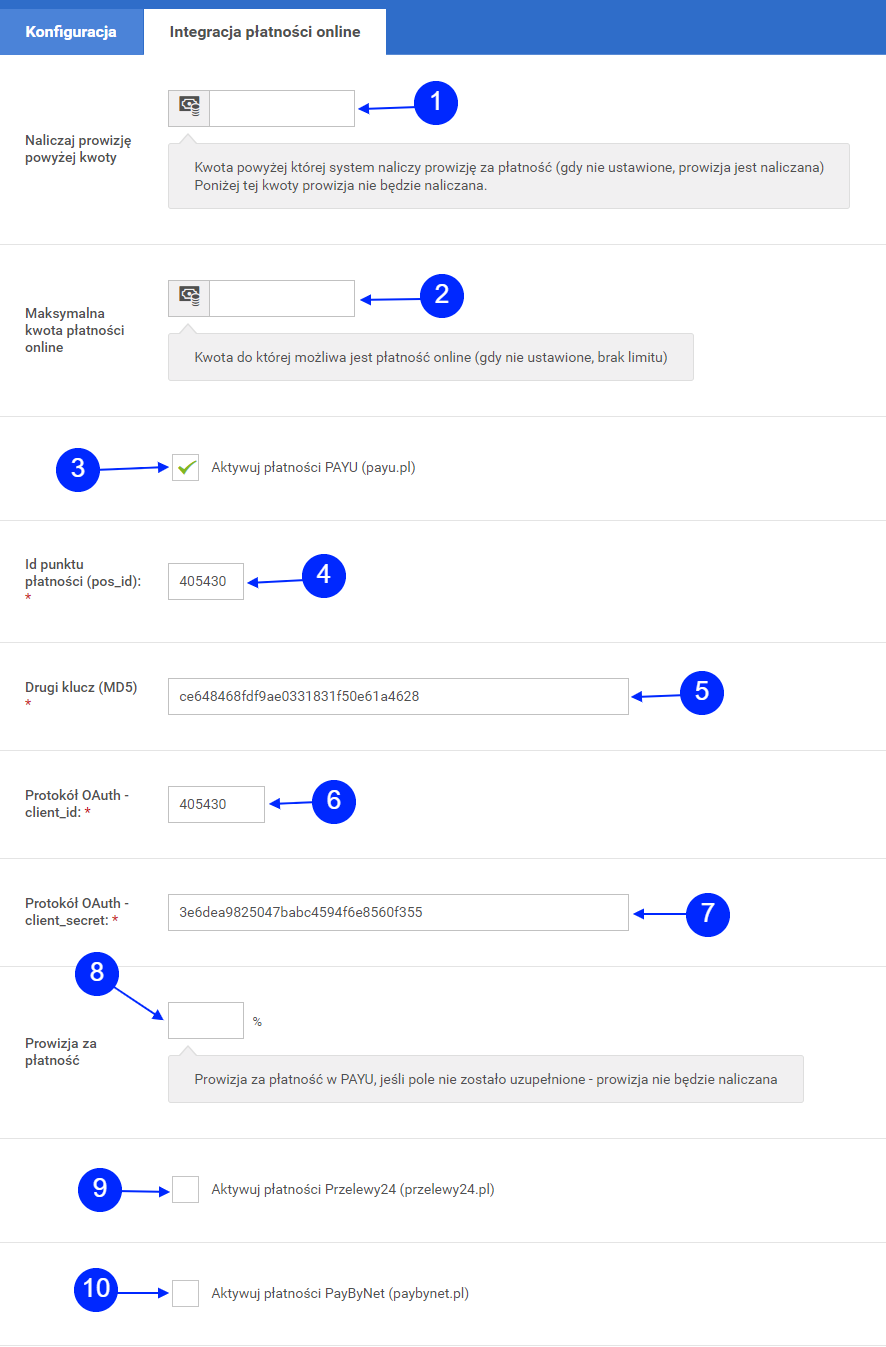The width and height of the screenshot is (886, 1347).
Task: Click the Prowizja za płatność percent field
Action: [x=206, y=1020]
